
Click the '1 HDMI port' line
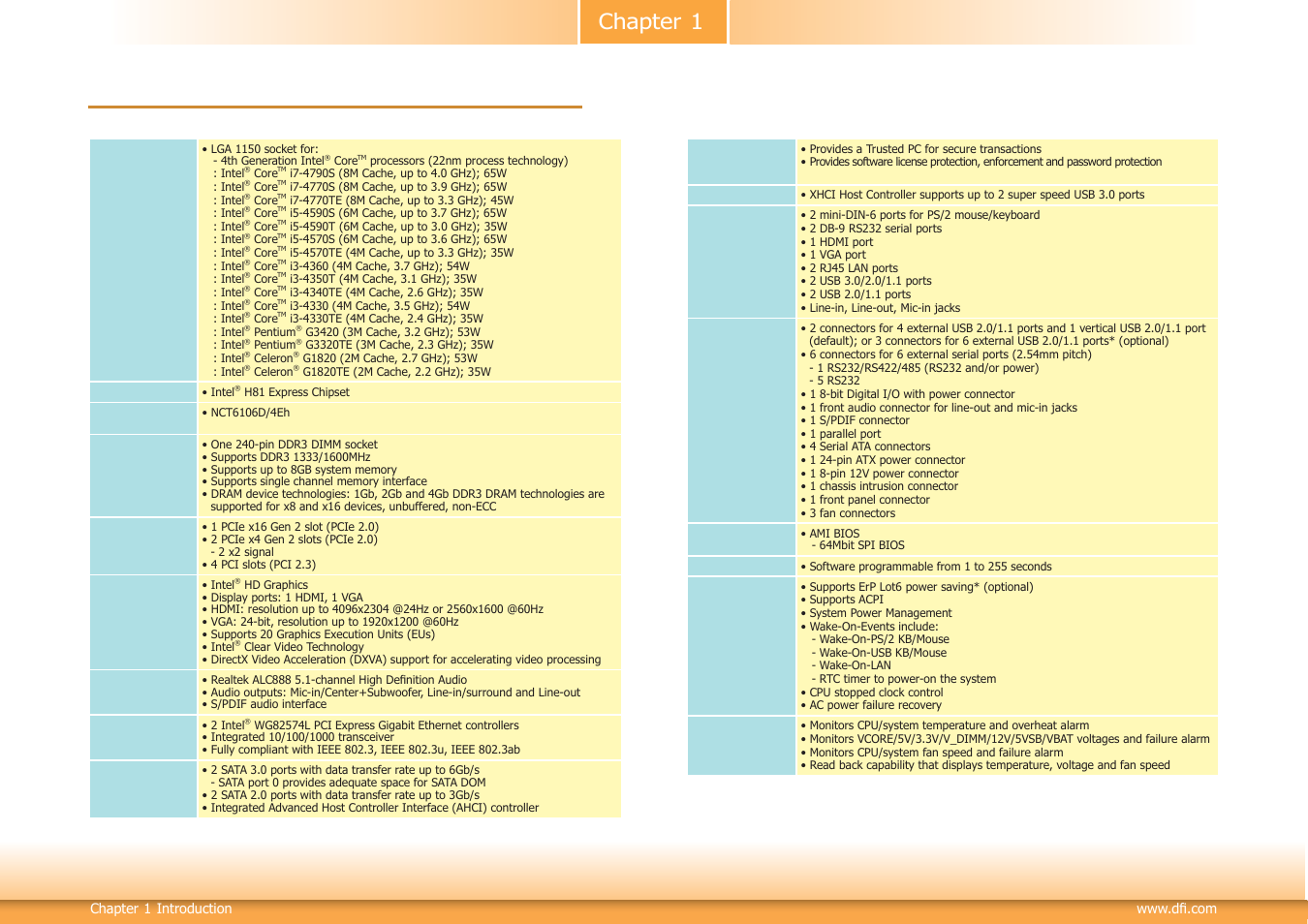(x=836, y=242)
